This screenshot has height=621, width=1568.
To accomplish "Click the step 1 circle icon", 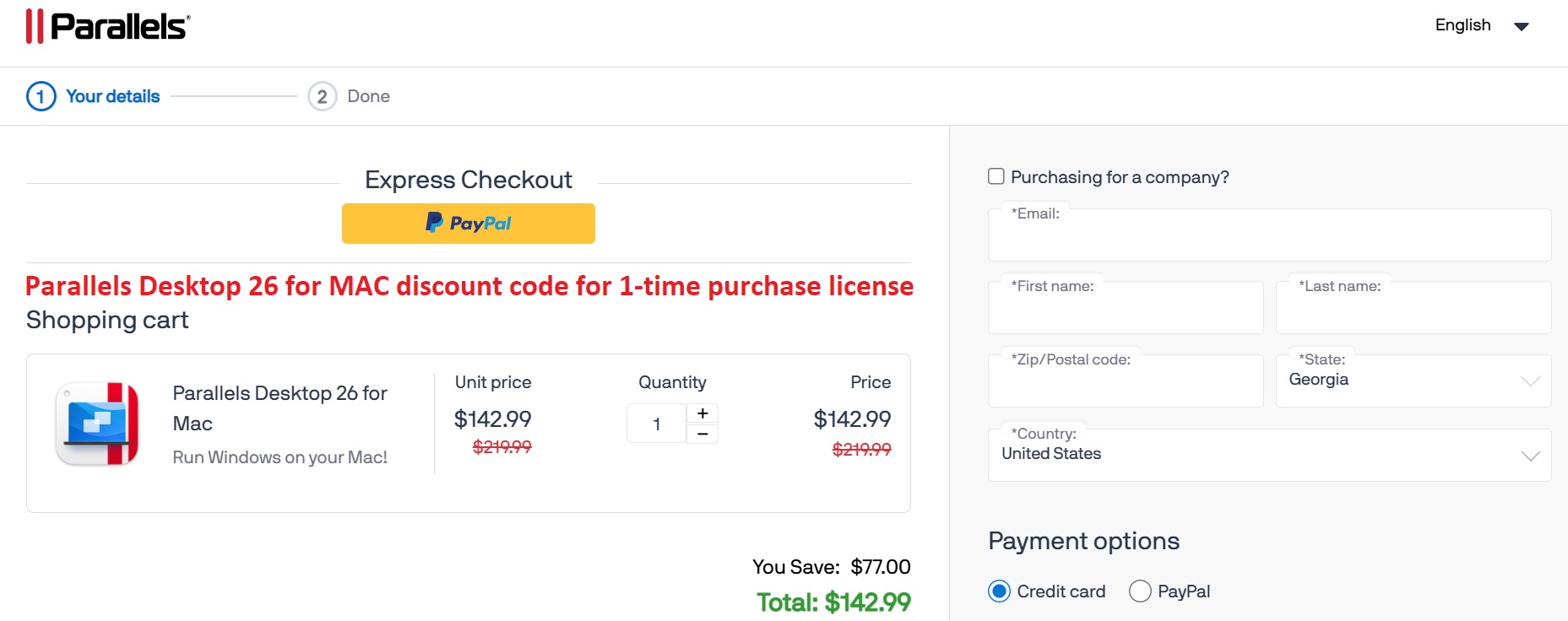I will 41,96.
